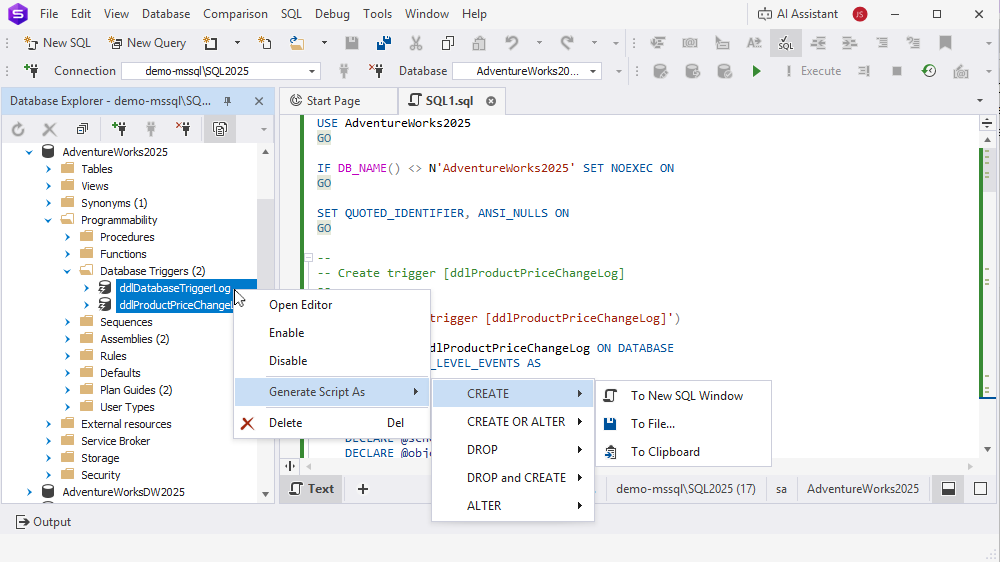Collapse the code region at Create trigger comment

(308, 258)
